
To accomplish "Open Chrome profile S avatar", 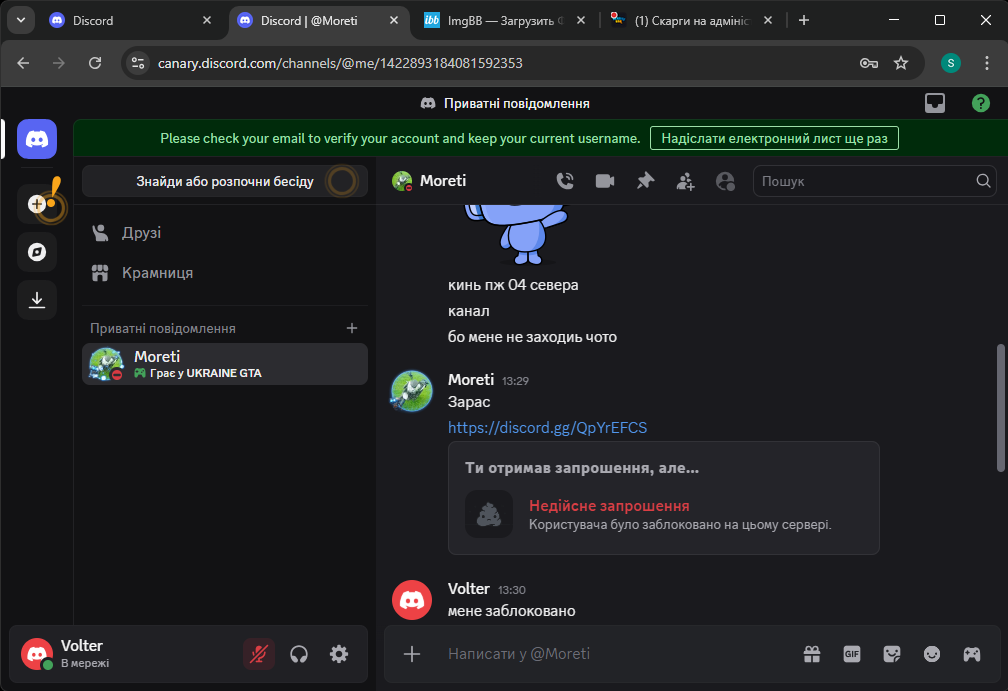I will (x=951, y=63).
